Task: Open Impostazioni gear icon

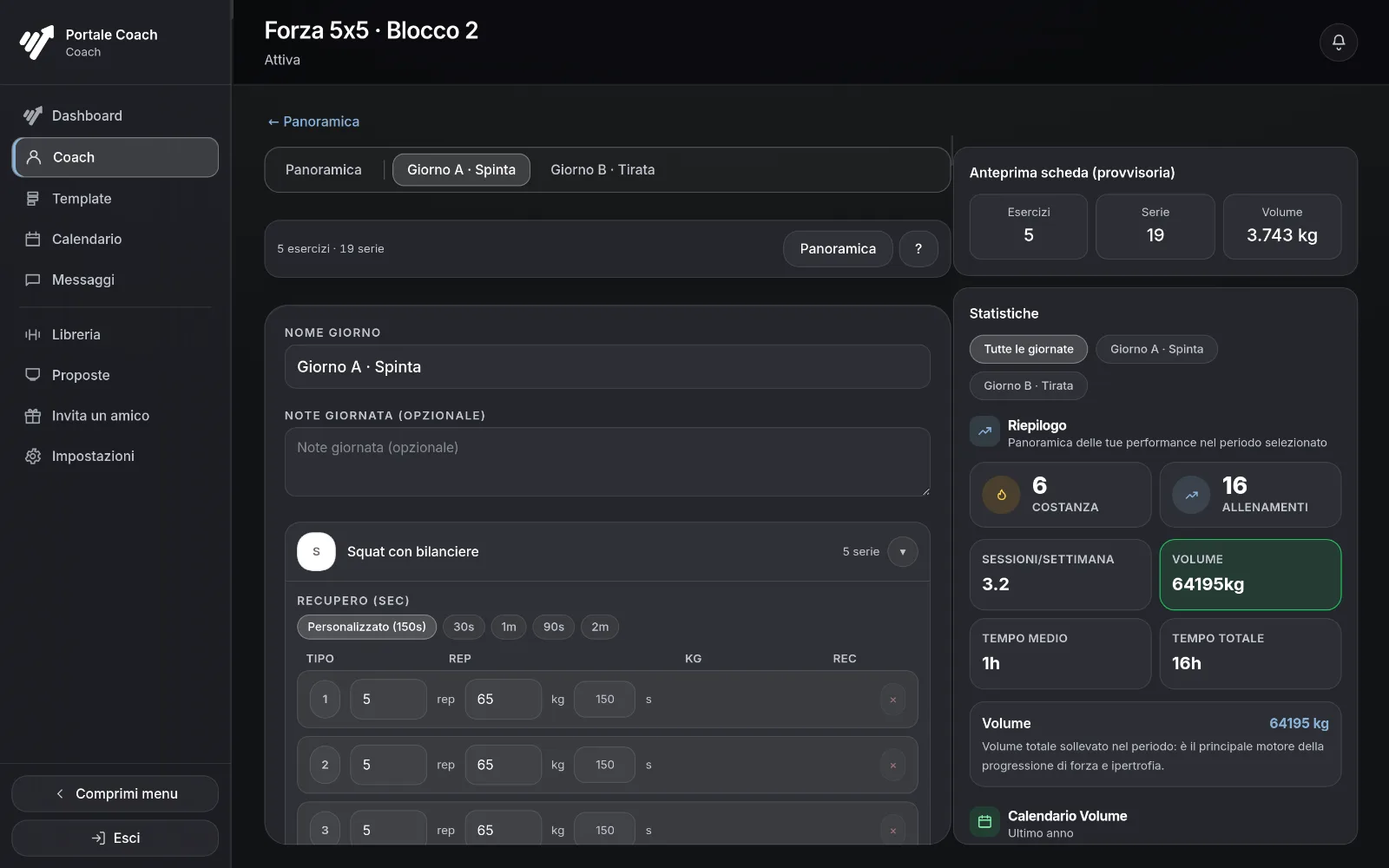Action: pyautogui.click(x=33, y=456)
